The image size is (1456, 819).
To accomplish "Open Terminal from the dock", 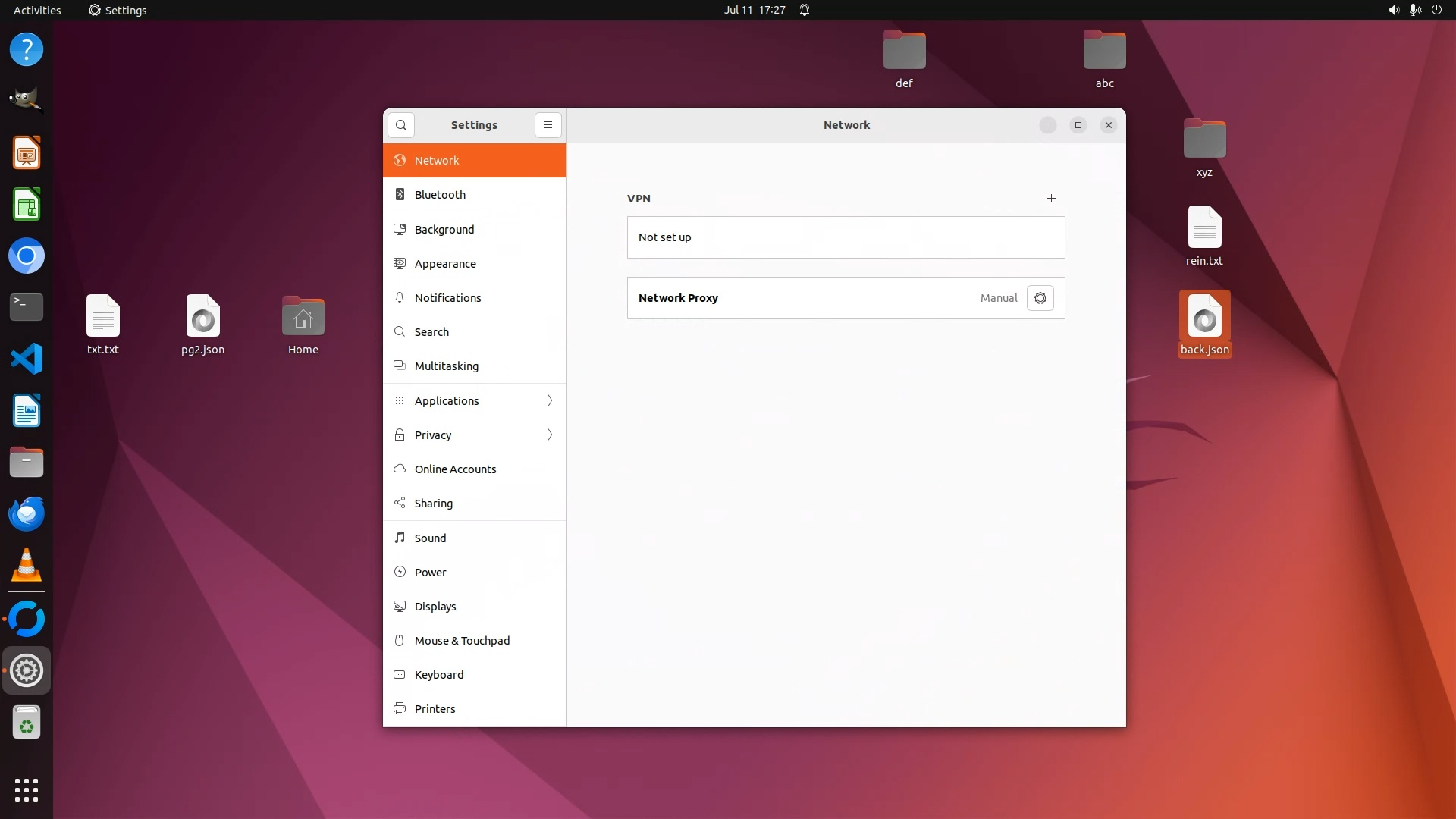I will [27, 307].
